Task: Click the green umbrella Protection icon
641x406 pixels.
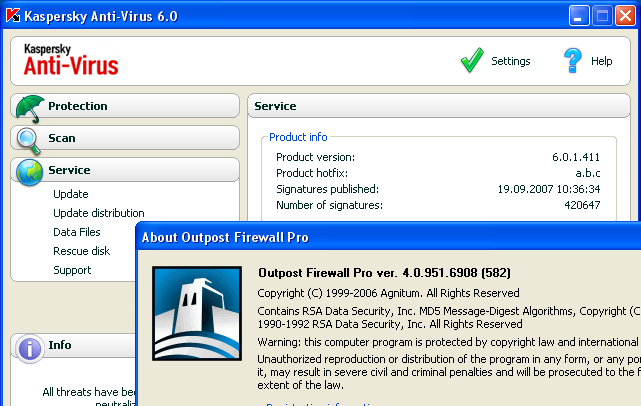Action: (x=30, y=108)
